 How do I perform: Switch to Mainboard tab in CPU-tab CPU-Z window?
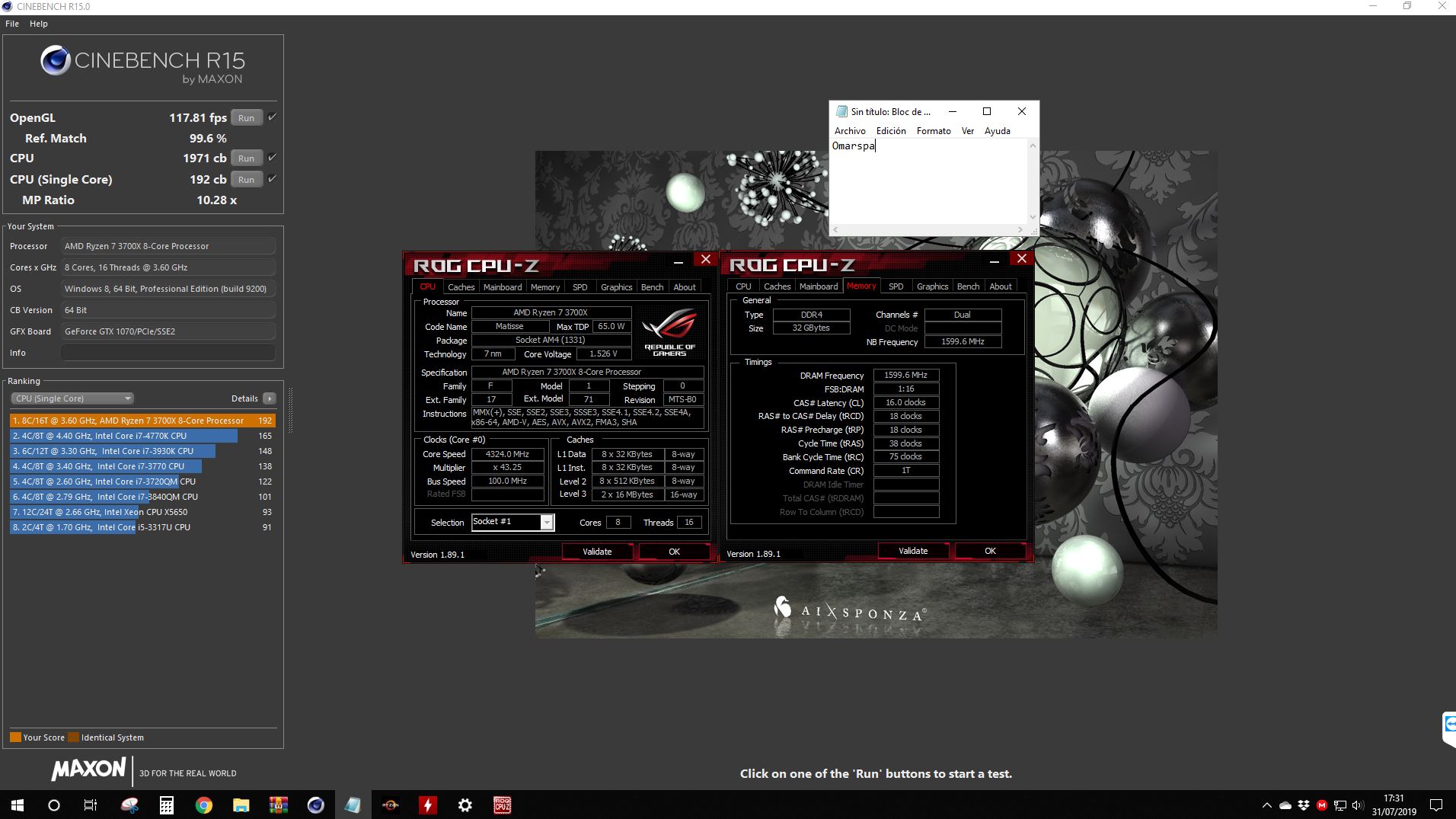click(x=503, y=287)
